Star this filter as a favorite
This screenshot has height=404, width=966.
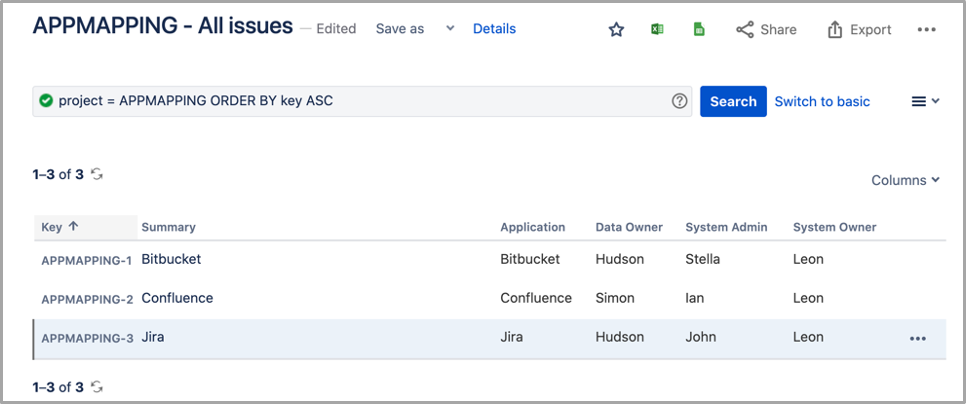pos(616,30)
